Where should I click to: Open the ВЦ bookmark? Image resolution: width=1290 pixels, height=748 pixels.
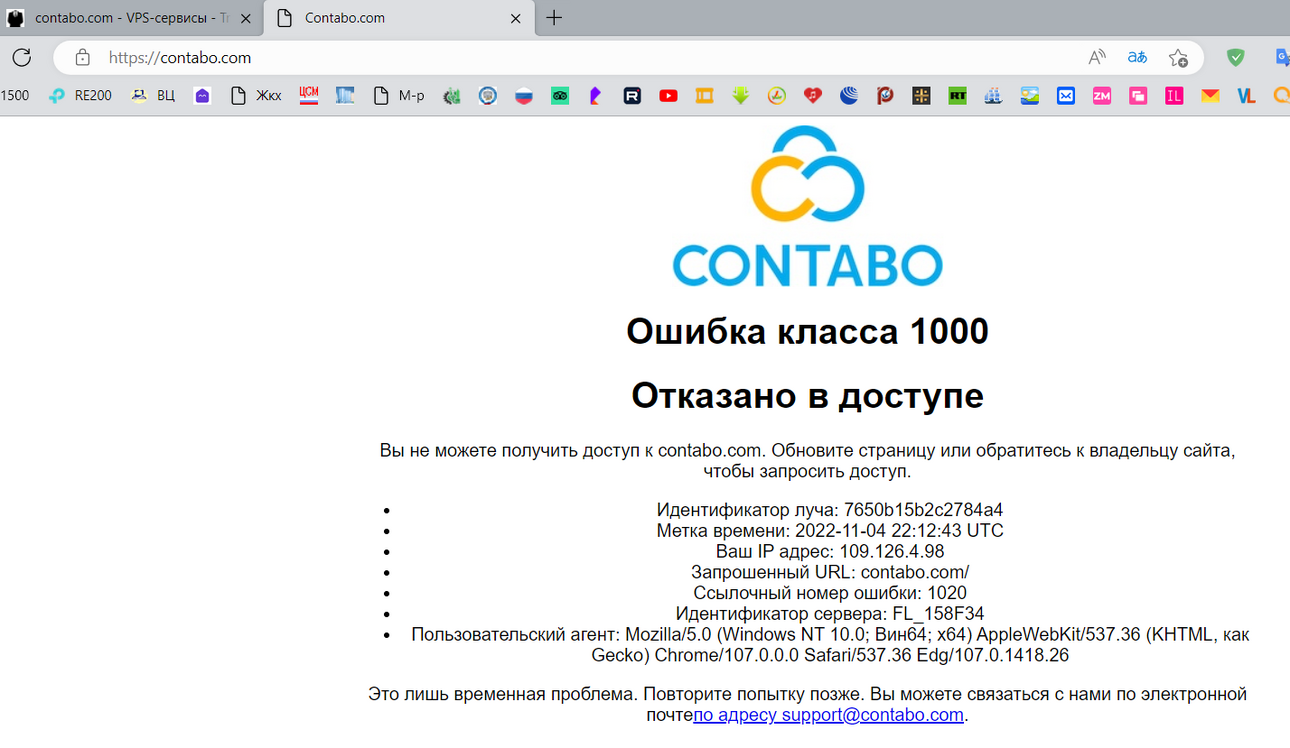pos(153,96)
